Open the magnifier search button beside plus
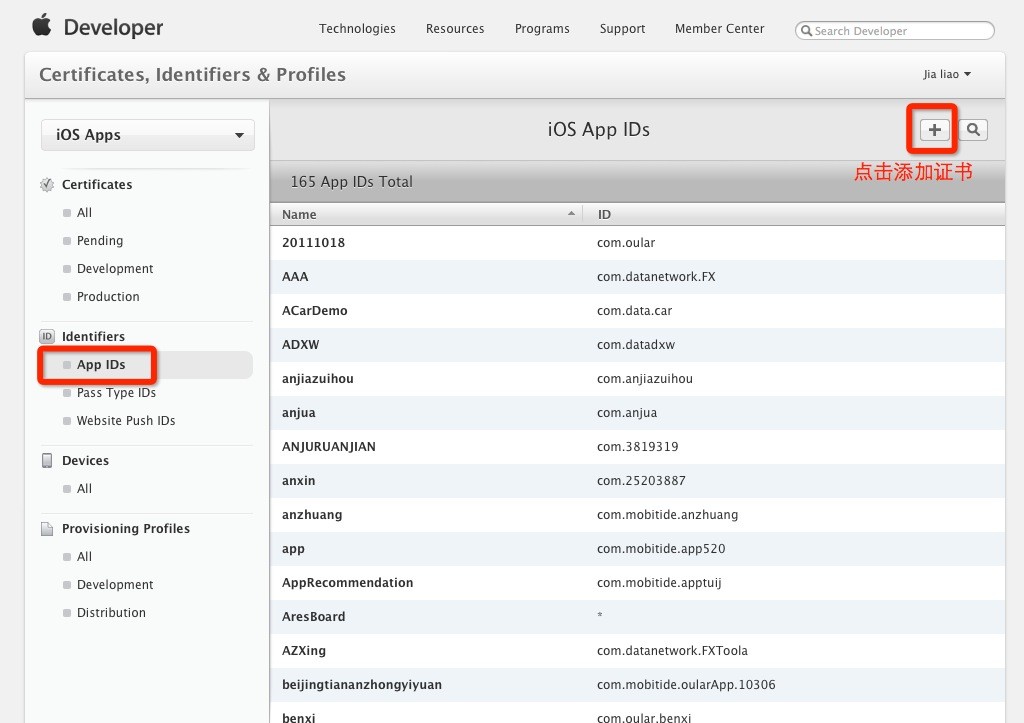Image resolution: width=1024 pixels, height=723 pixels. [973, 130]
